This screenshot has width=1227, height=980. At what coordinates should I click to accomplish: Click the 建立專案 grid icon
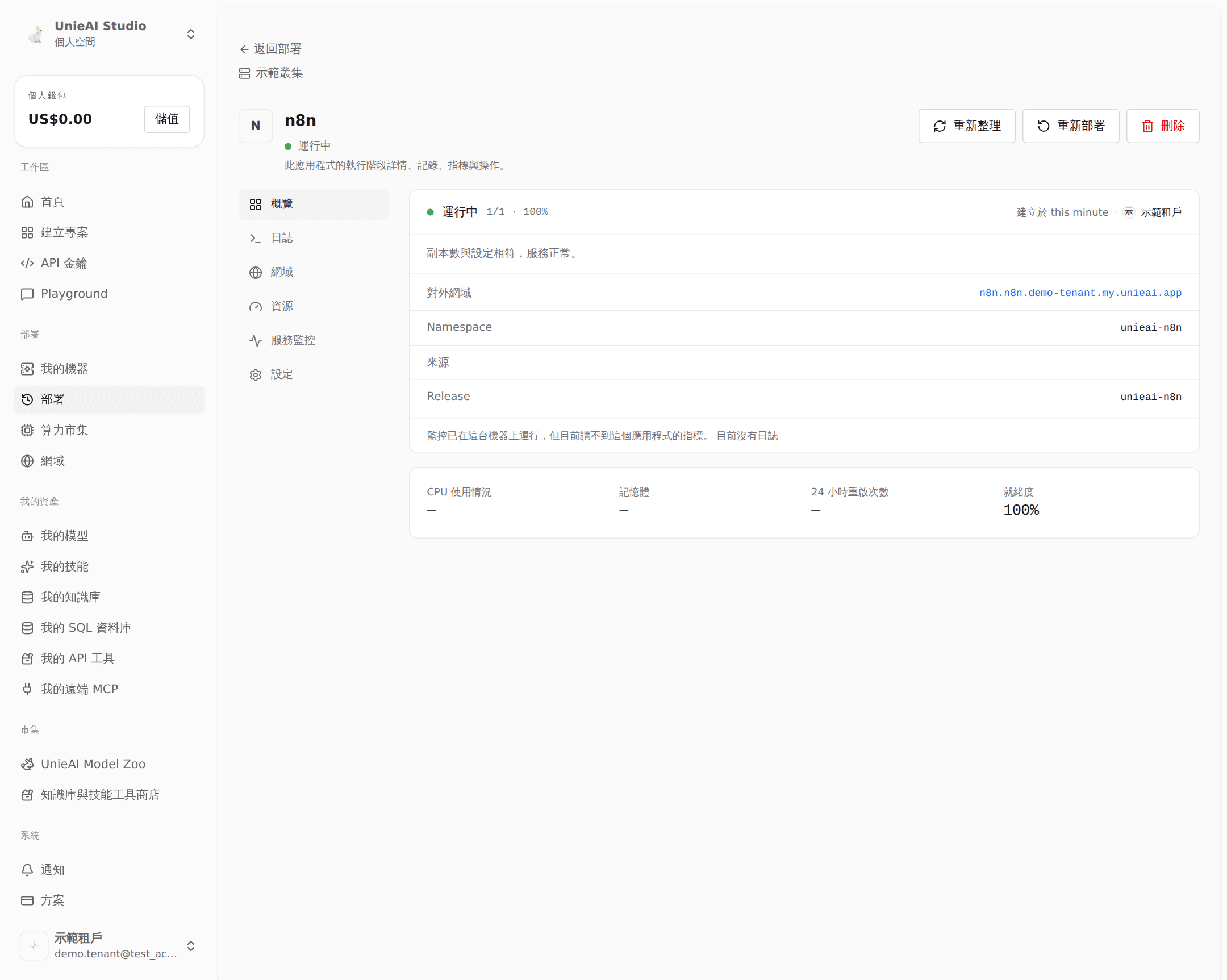click(27, 233)
